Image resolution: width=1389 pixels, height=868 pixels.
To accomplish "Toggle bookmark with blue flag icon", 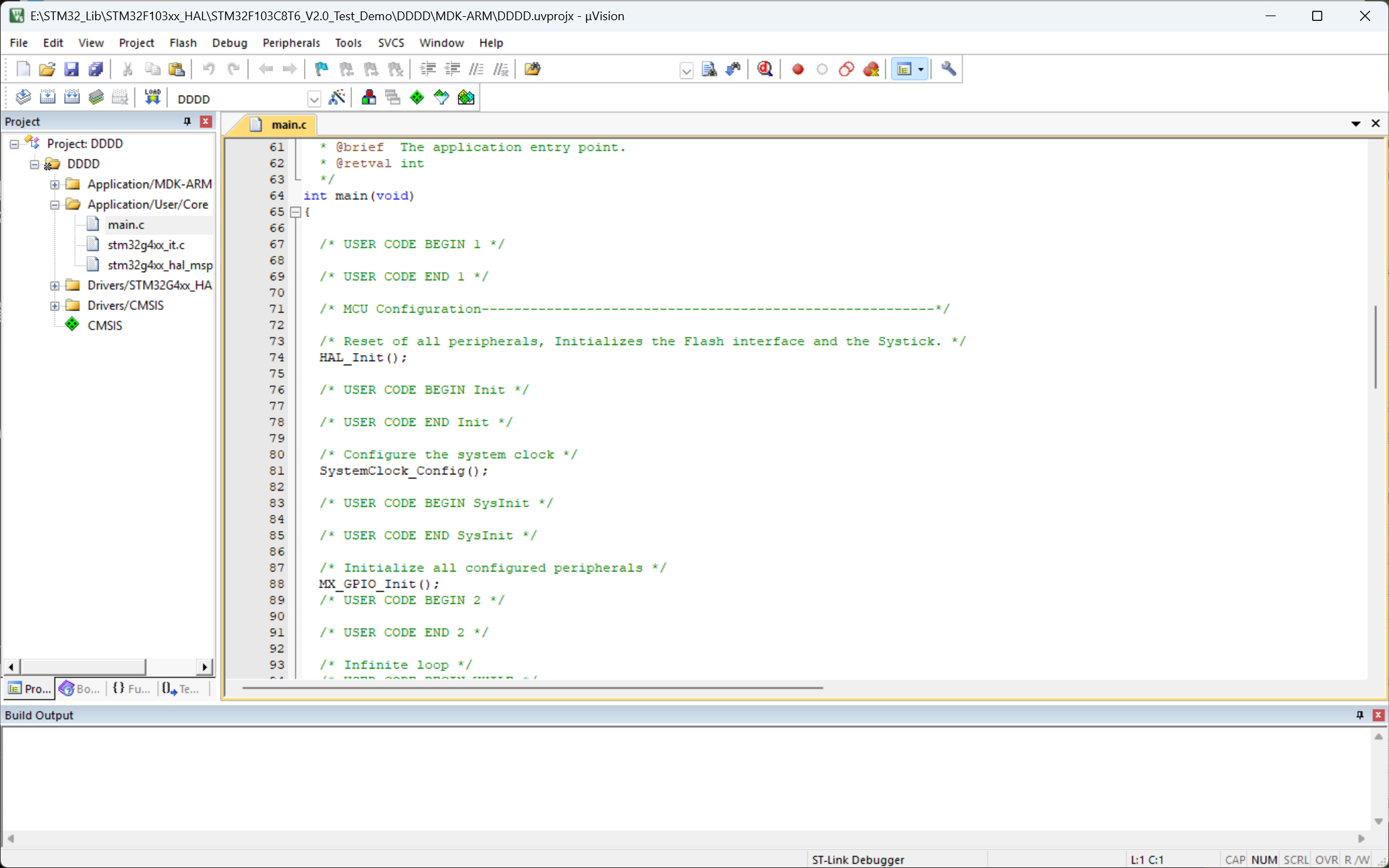I will click(321, 69).
